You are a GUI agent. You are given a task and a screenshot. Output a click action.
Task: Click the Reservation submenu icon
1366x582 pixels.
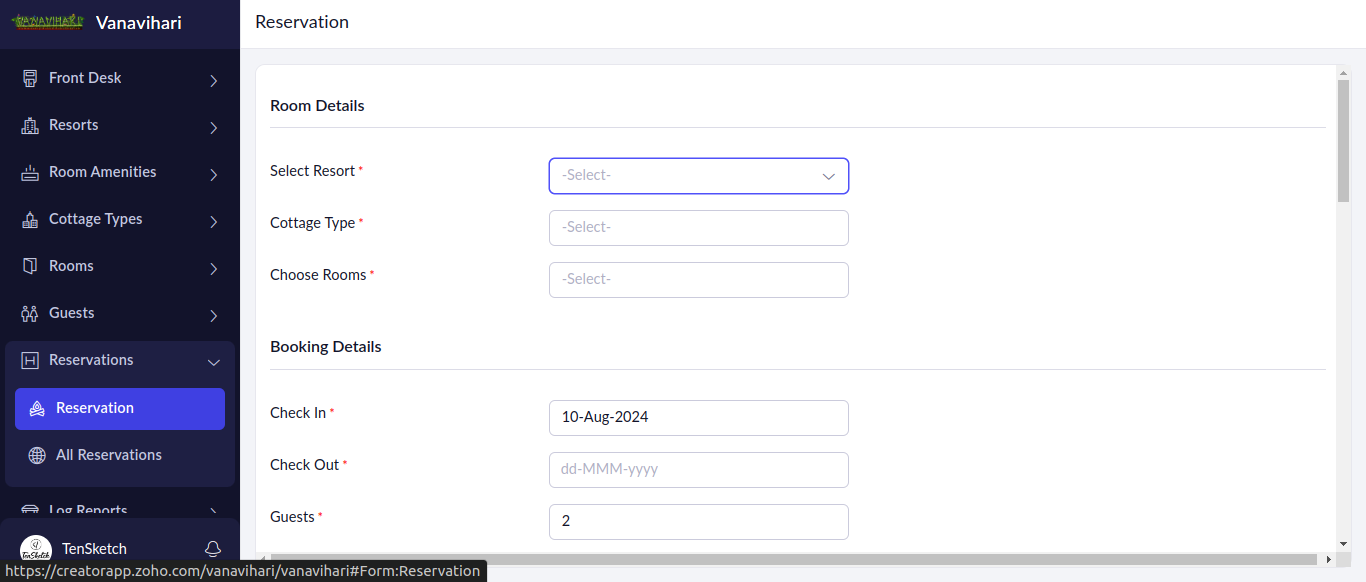[x=37, y=408]
